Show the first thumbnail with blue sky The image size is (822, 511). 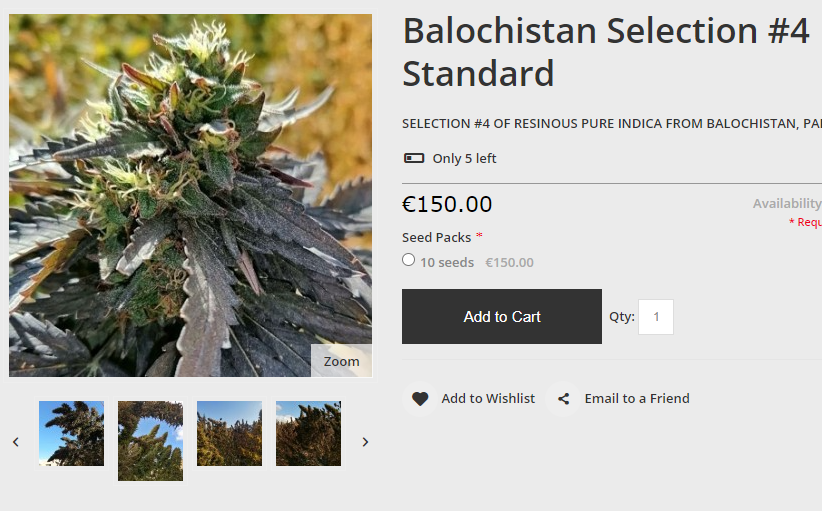tap(71, 434)
